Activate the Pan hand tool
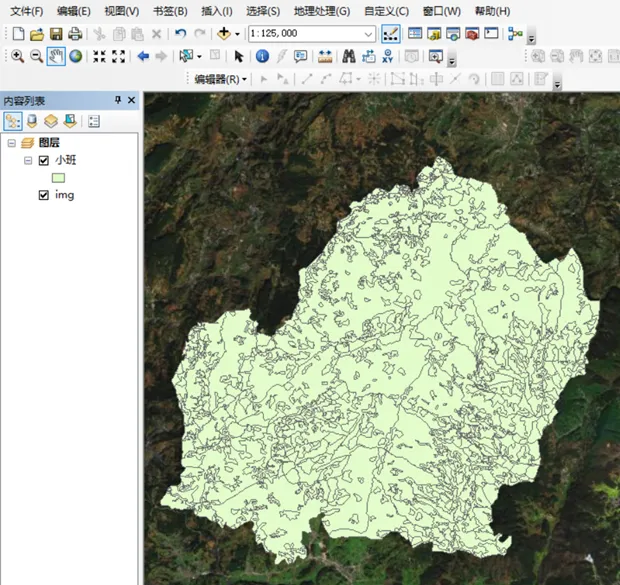Image resolution: width=620 pixels, height=585 pixels. pos(56,56)
